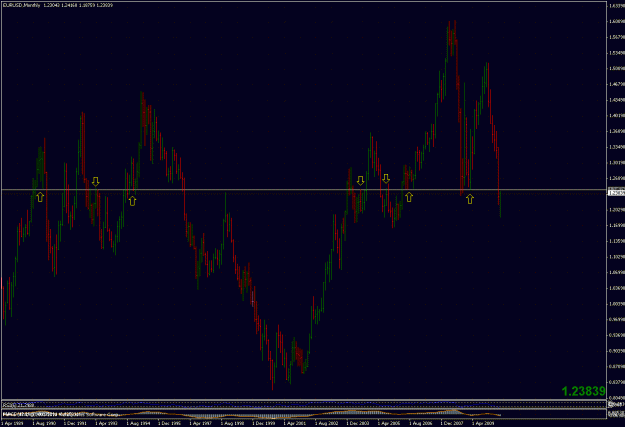The height and width of the screenshot is (427, 625).
Task: Click the '1 Dec 2007' date on the time axis
Action: point(452,423)
